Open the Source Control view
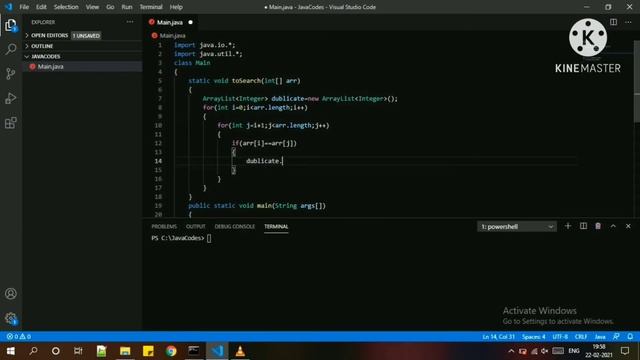This screenshot has height=360, width=640. click(11, 74)
